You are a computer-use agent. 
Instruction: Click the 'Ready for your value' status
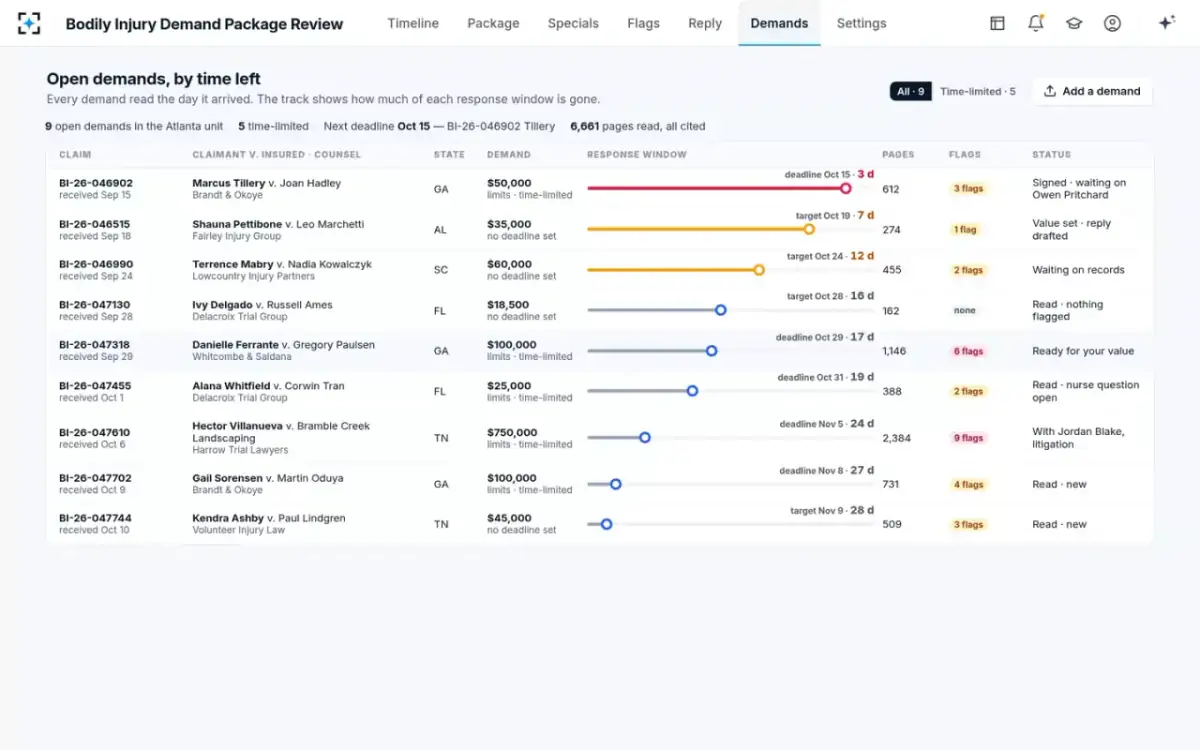tap(1083, 351)
